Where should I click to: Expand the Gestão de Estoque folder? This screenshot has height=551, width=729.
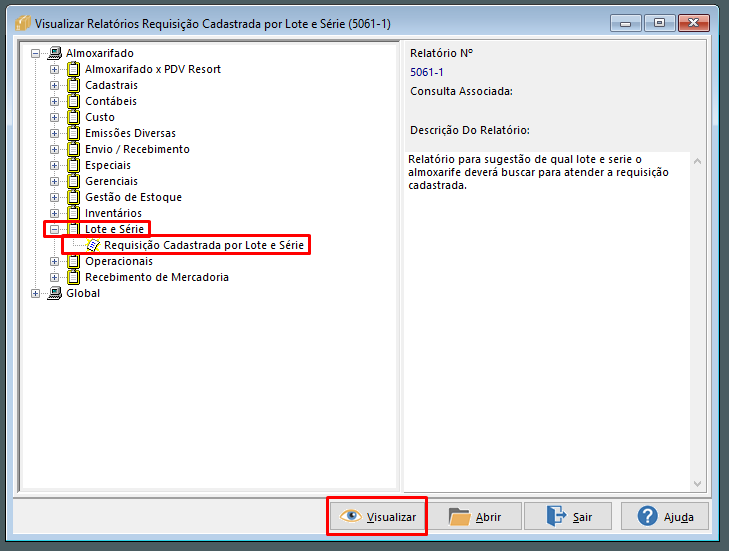(54, 198)
